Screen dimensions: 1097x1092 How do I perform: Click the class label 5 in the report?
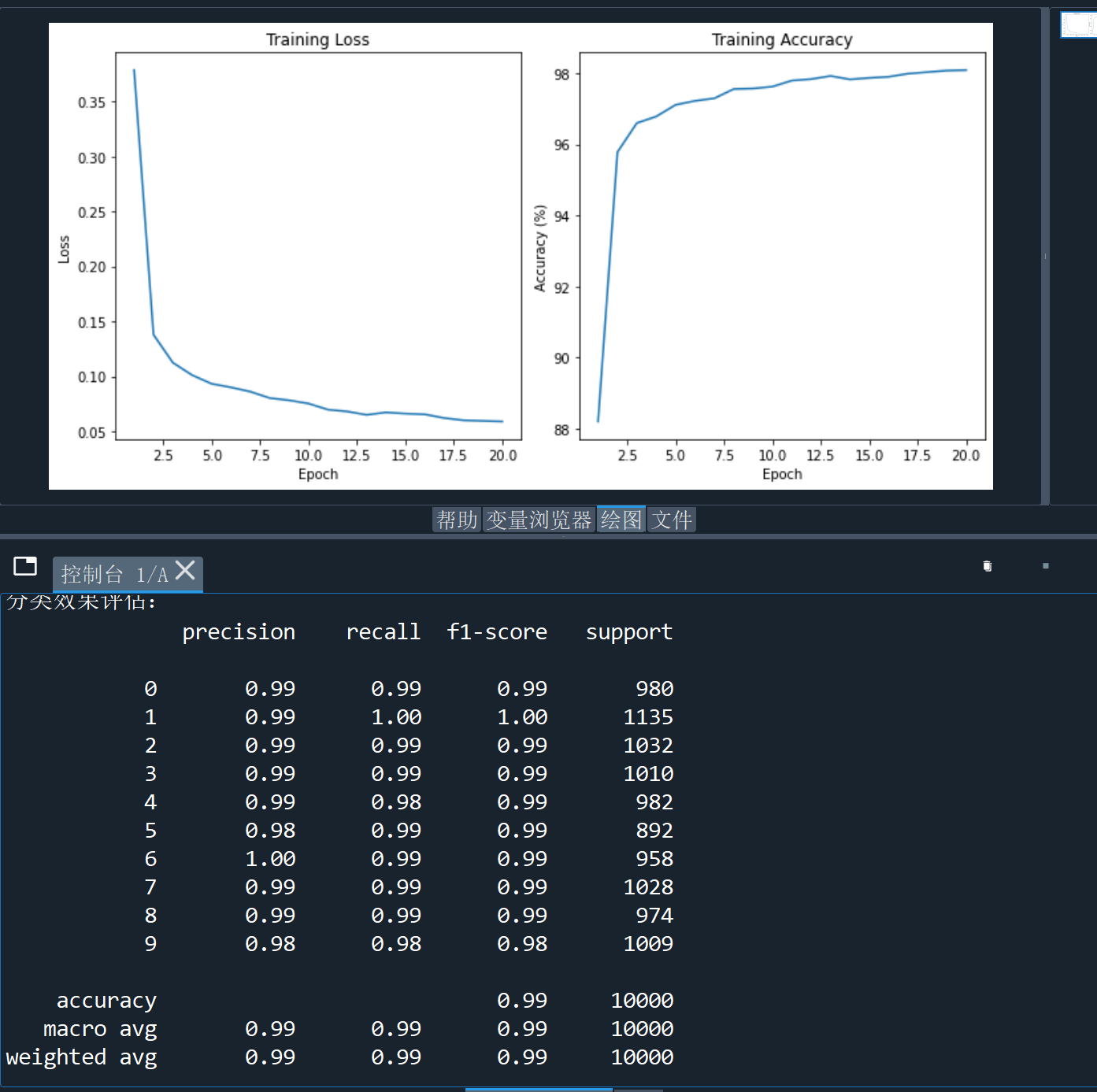[150, 831]
